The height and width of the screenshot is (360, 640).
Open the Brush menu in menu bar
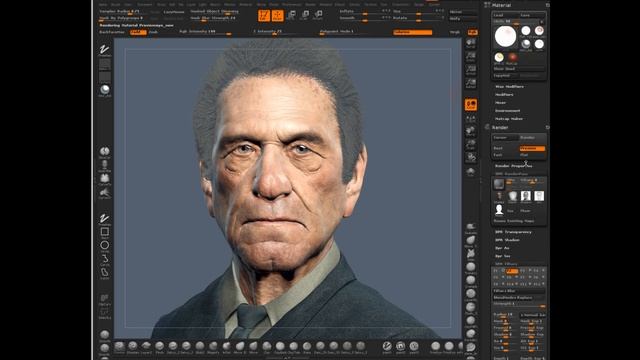click(x=116, y=4)
